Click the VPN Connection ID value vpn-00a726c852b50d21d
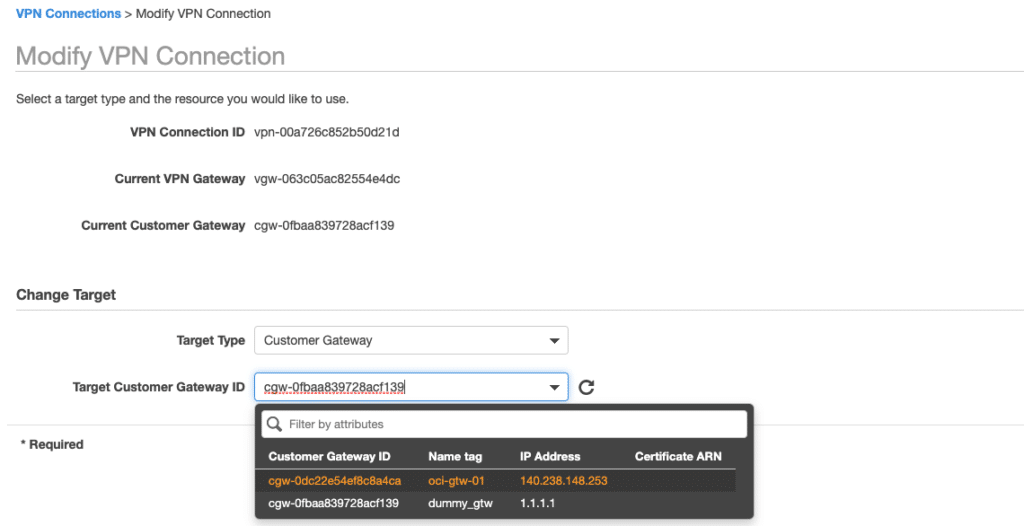Screen dimensions: 1024x526 327,132
